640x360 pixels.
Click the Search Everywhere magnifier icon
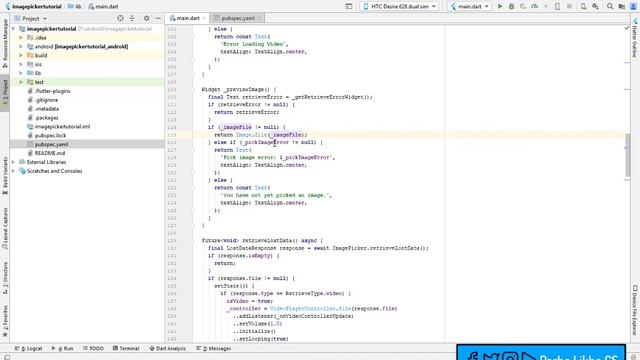610,7
